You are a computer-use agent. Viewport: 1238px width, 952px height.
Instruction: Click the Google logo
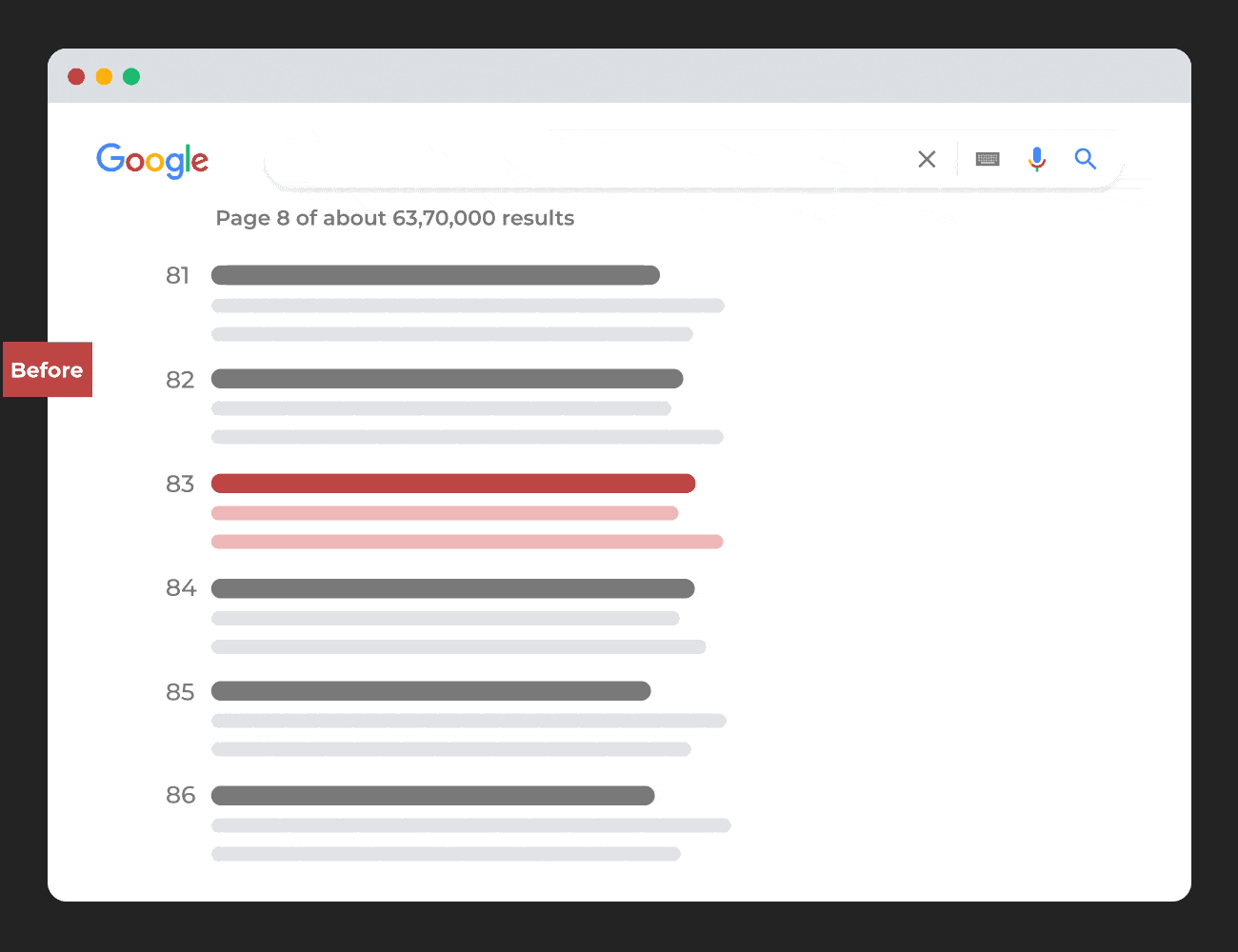[x=152, y=160]
